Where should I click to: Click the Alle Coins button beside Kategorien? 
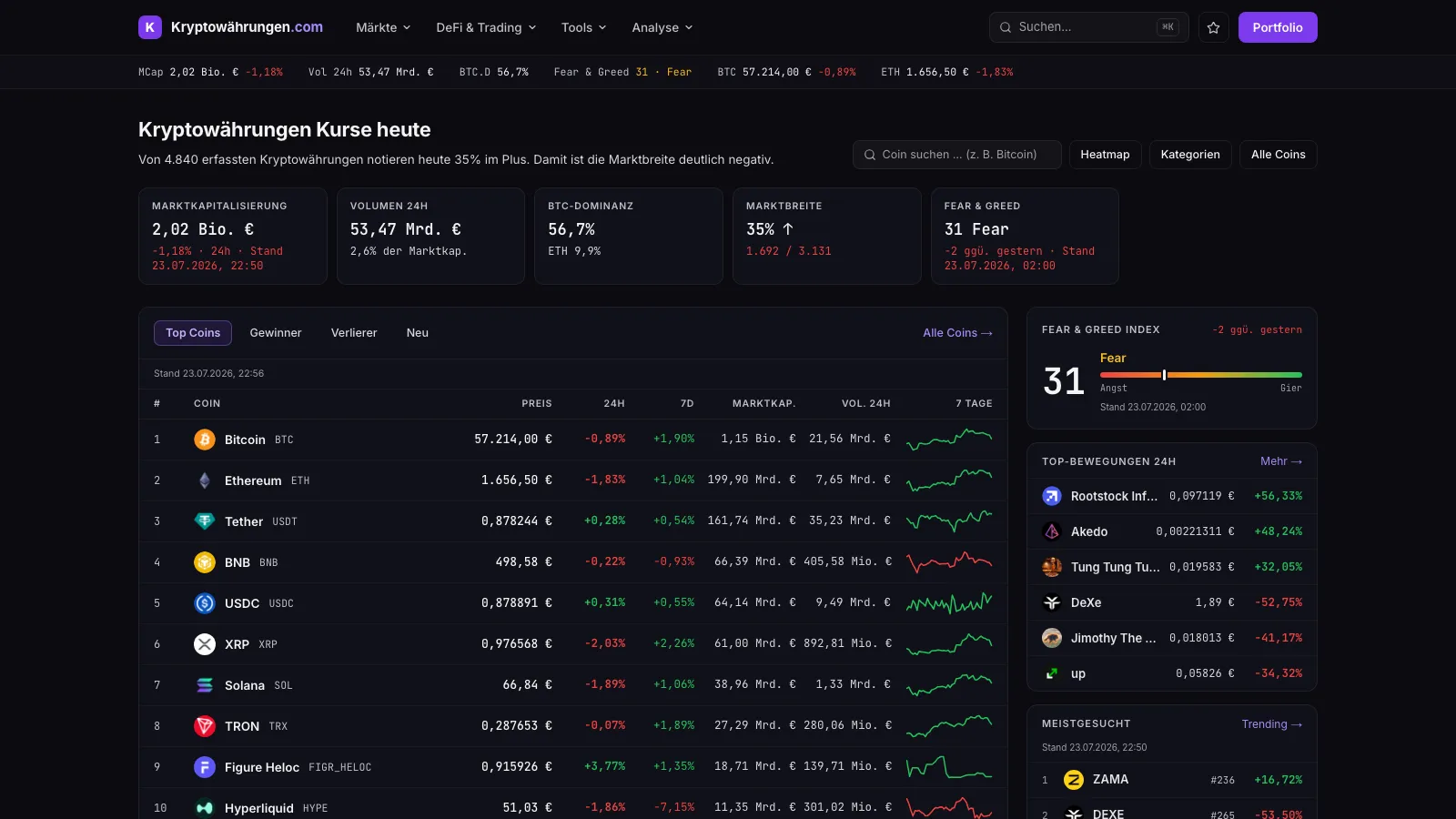coord(1279,155)
